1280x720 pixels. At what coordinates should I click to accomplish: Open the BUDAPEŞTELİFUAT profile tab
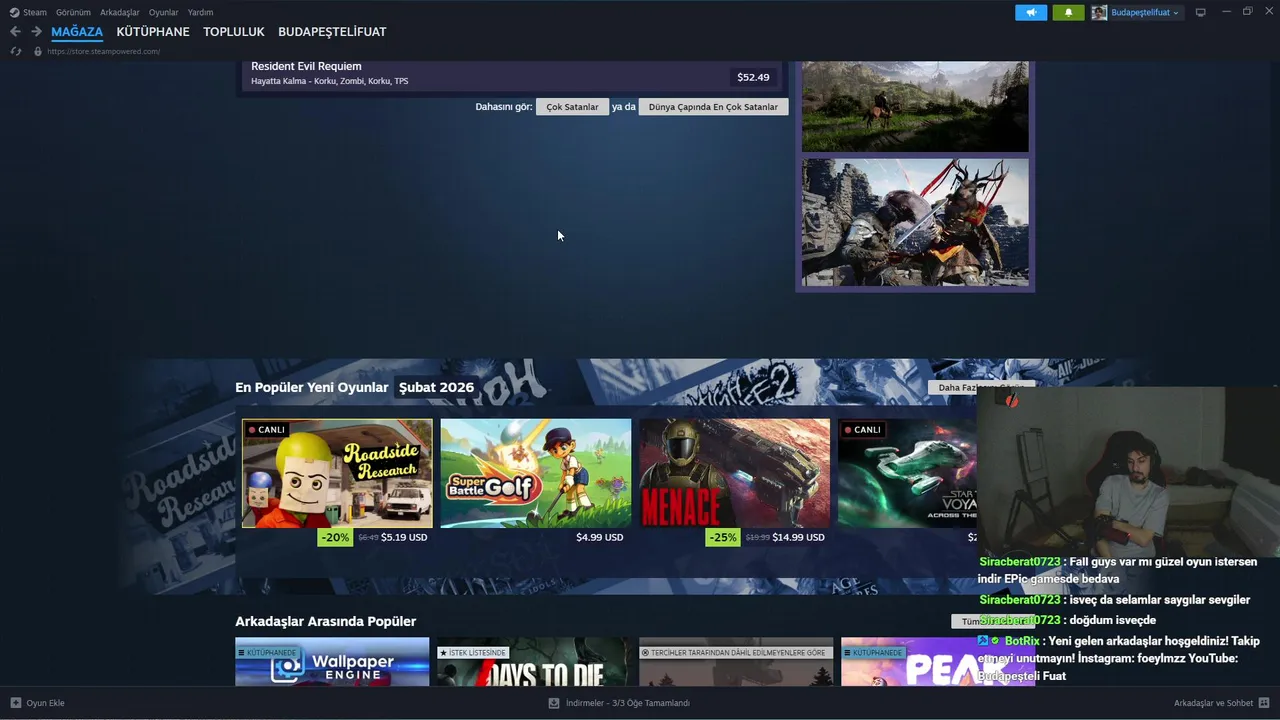(332, 32)
